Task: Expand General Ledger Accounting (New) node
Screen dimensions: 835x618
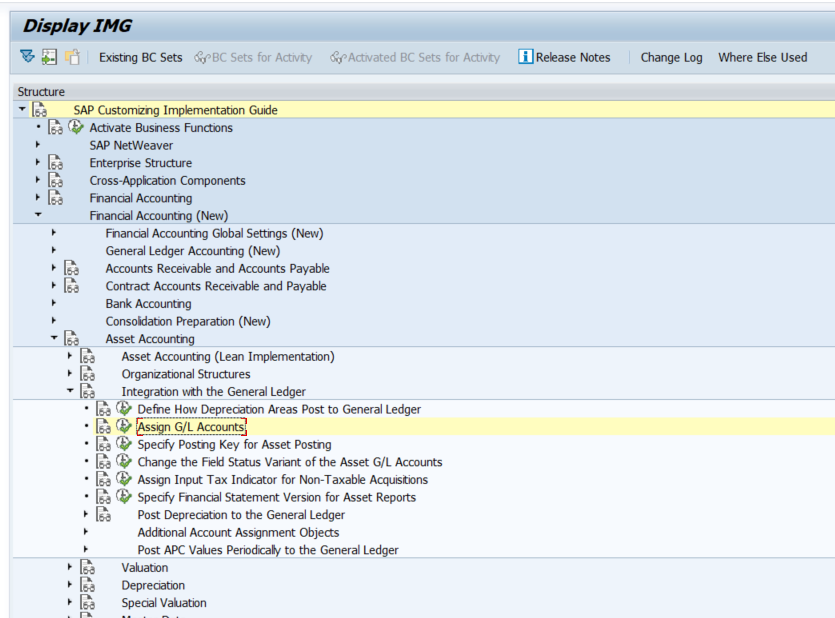Action: pyautogui.click(x=53, y=250)
